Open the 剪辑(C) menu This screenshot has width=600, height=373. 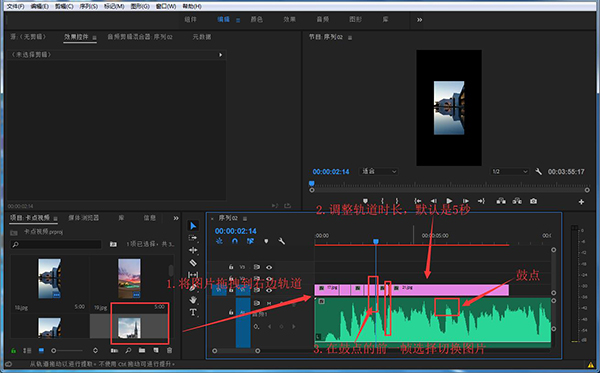tap(64, 6)
